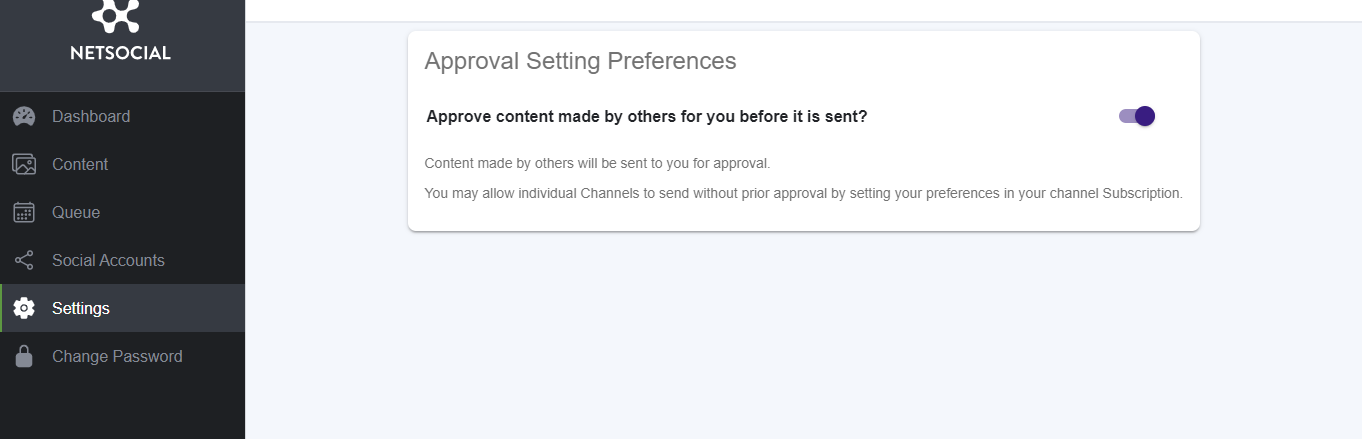This screenshot has width=1362, height=439.
Task: Open the Dashboard menu item label
Action: tap(91, 116)
